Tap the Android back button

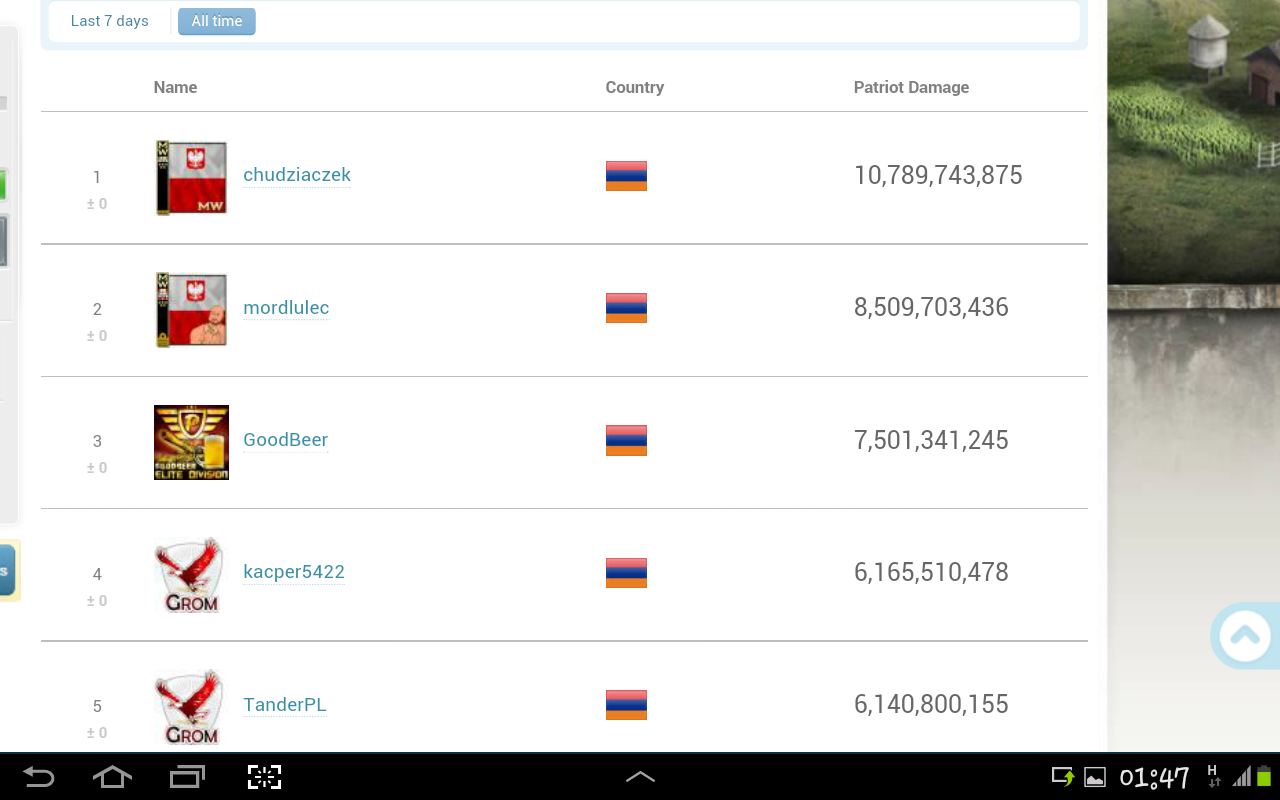(39, 777)
